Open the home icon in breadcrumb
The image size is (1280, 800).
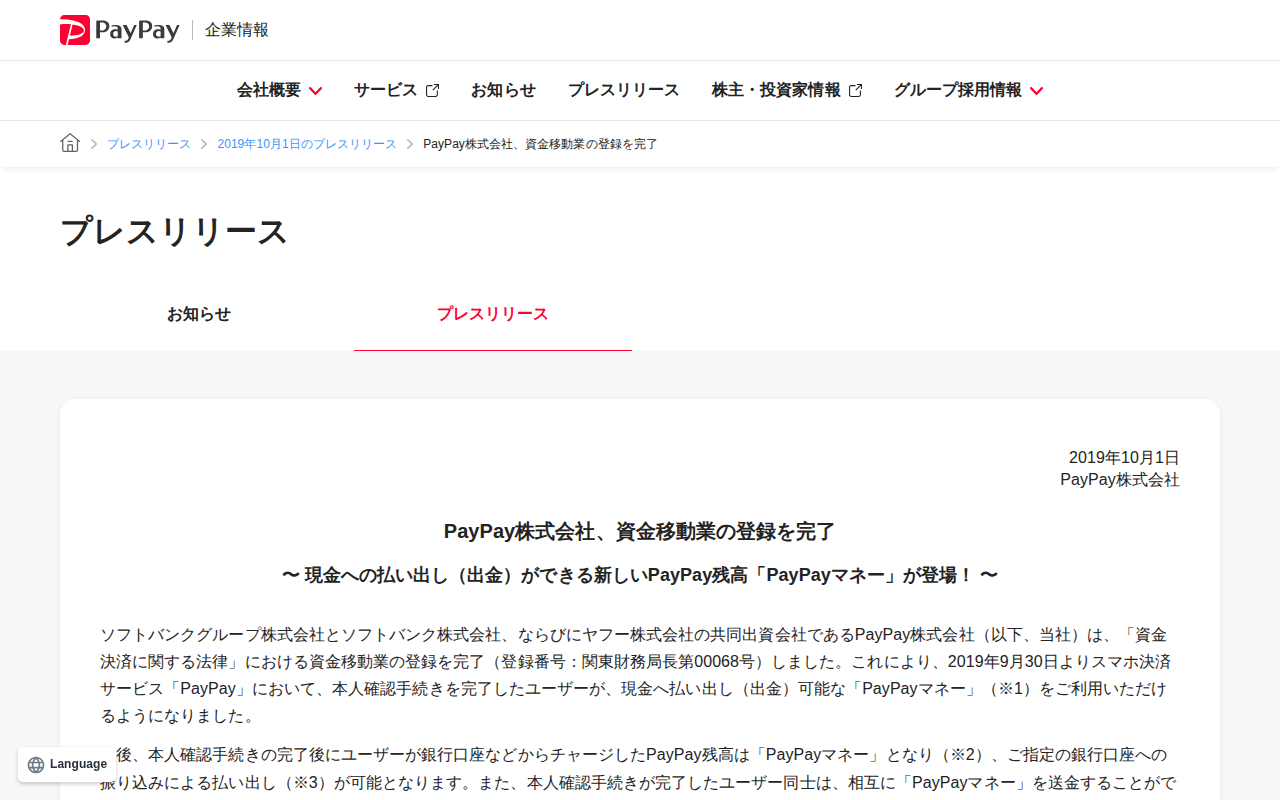click(x=70, y=143)
